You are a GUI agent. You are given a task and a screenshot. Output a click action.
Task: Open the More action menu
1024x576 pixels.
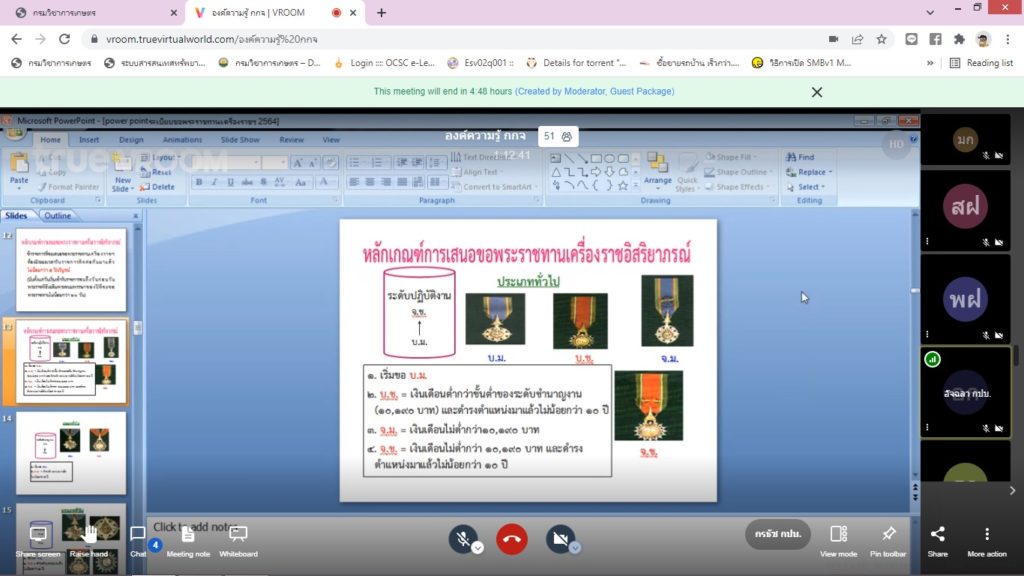click(x=987, y=540)
